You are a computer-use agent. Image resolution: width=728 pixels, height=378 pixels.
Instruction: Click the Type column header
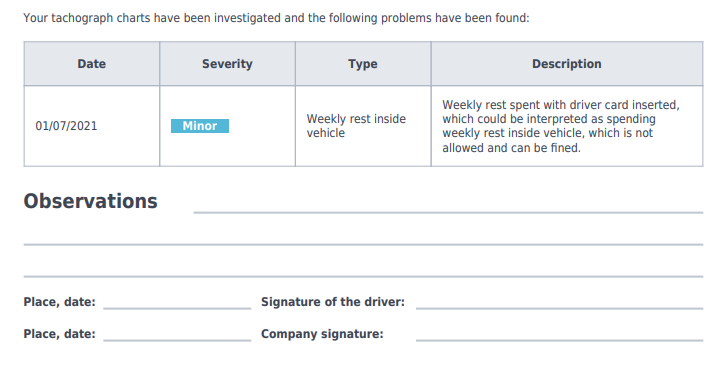[363, 64]
